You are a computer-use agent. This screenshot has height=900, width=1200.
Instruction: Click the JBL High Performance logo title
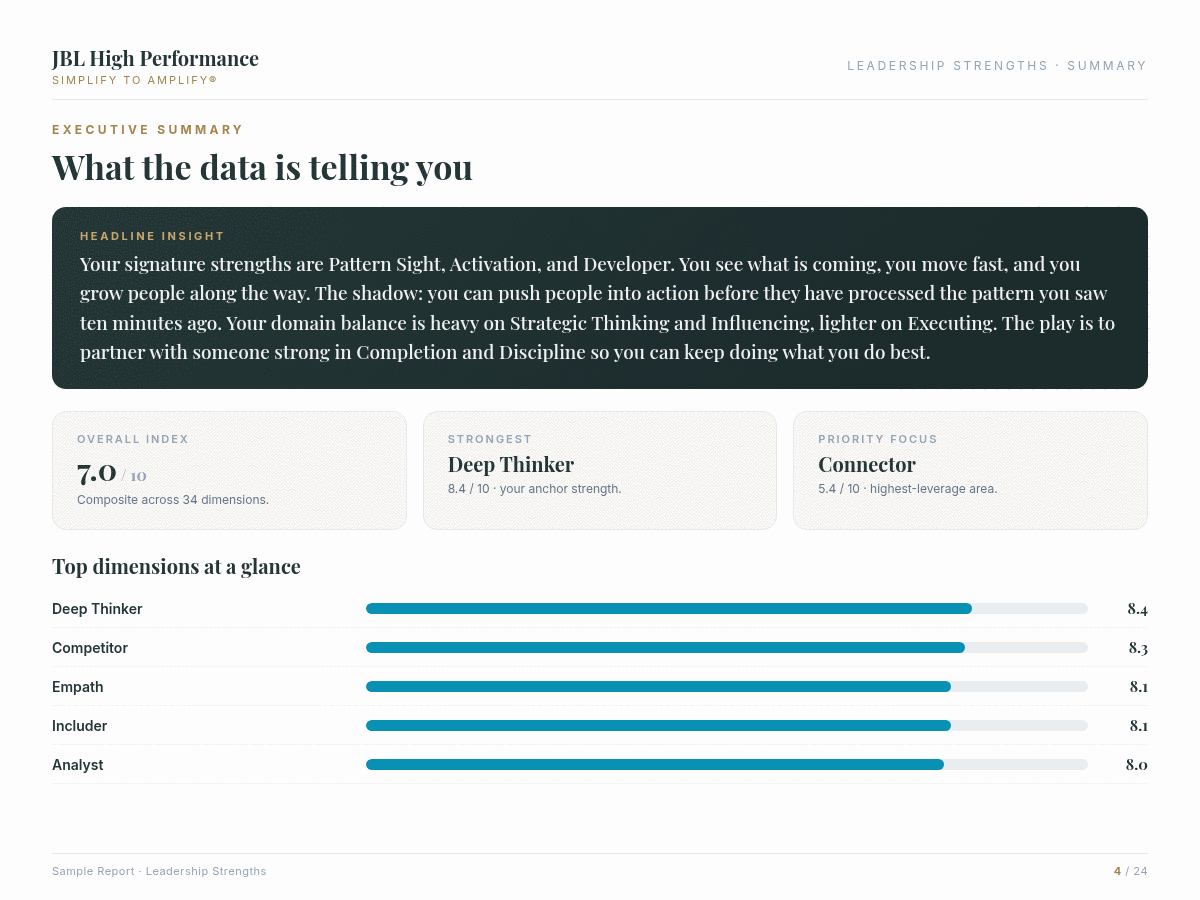pos(155,59)
